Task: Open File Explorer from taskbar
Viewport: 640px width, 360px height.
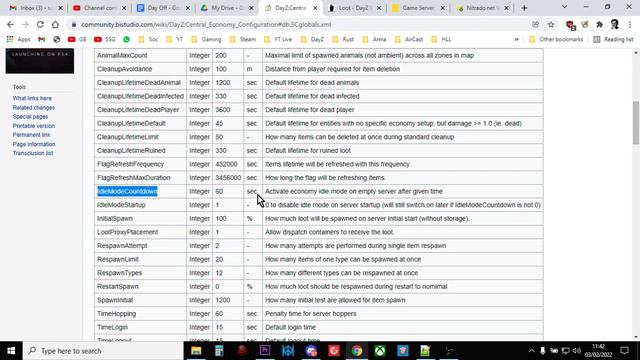Action: (196, 351)
